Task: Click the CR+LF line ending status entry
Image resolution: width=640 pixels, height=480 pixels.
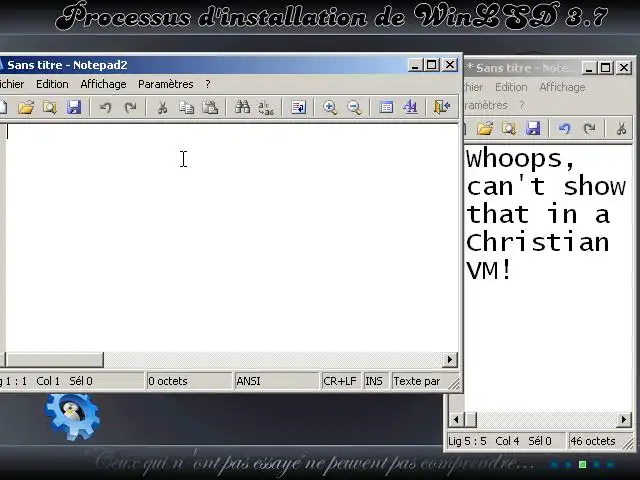Action: click(340, 381)
